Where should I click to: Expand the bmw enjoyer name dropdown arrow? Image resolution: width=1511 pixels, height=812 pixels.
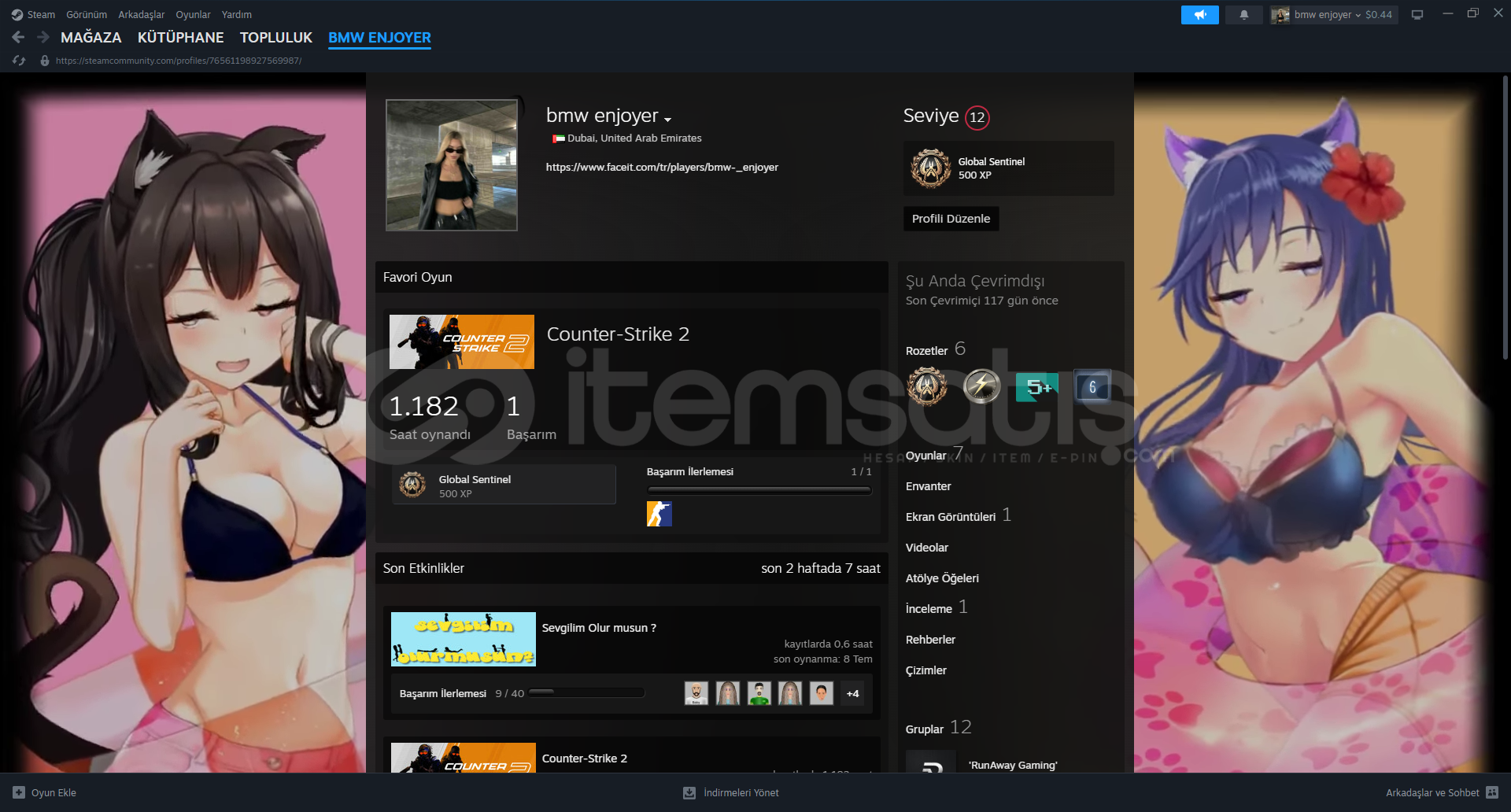tap(667, 120)
